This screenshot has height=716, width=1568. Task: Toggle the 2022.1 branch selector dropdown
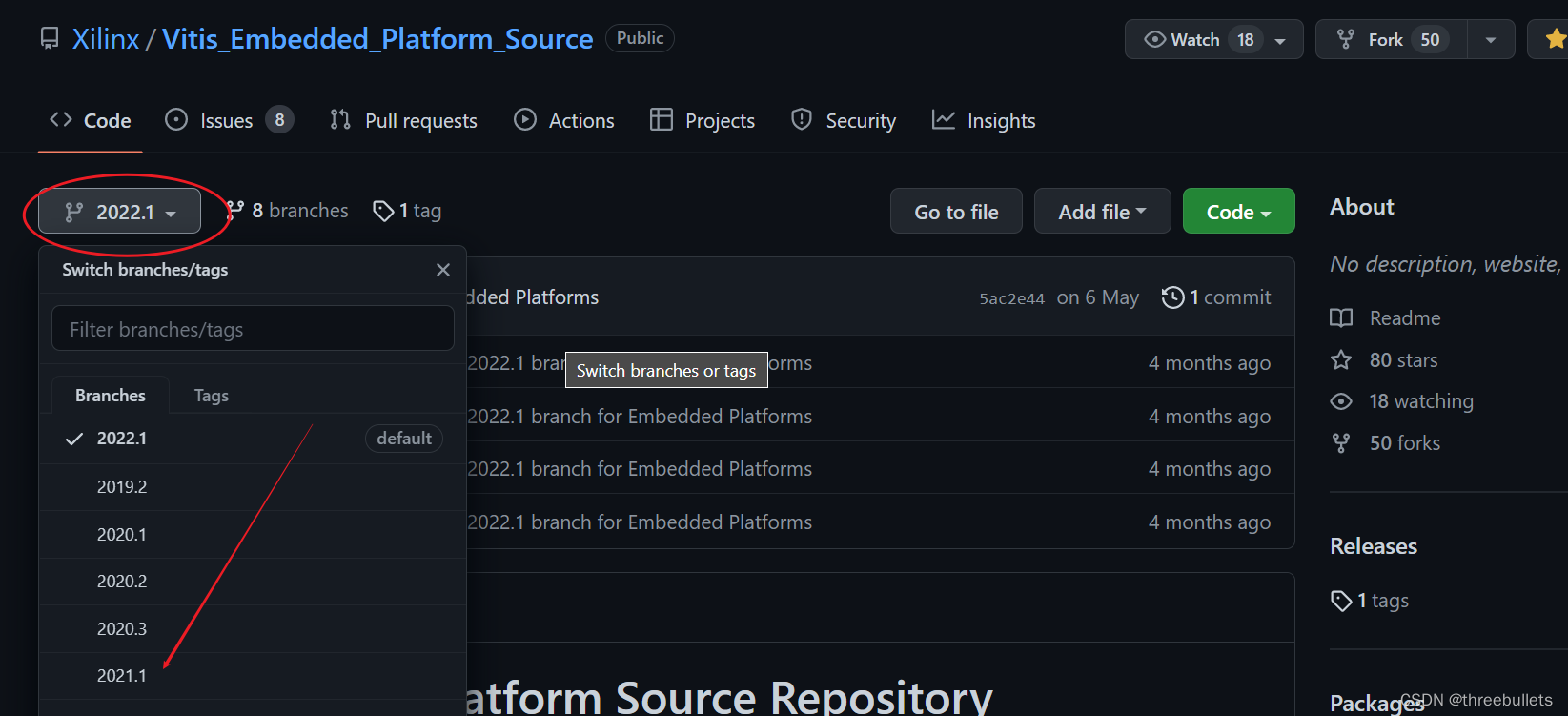(119, 212)
